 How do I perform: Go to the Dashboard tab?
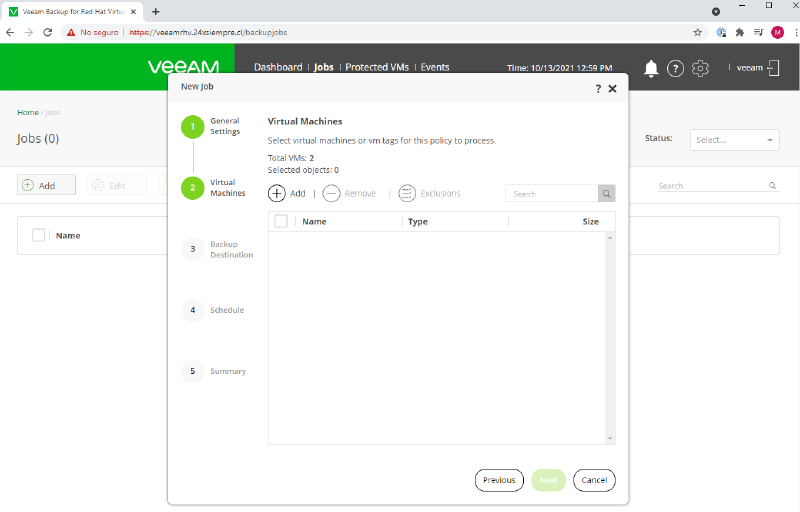coord(278,67)
